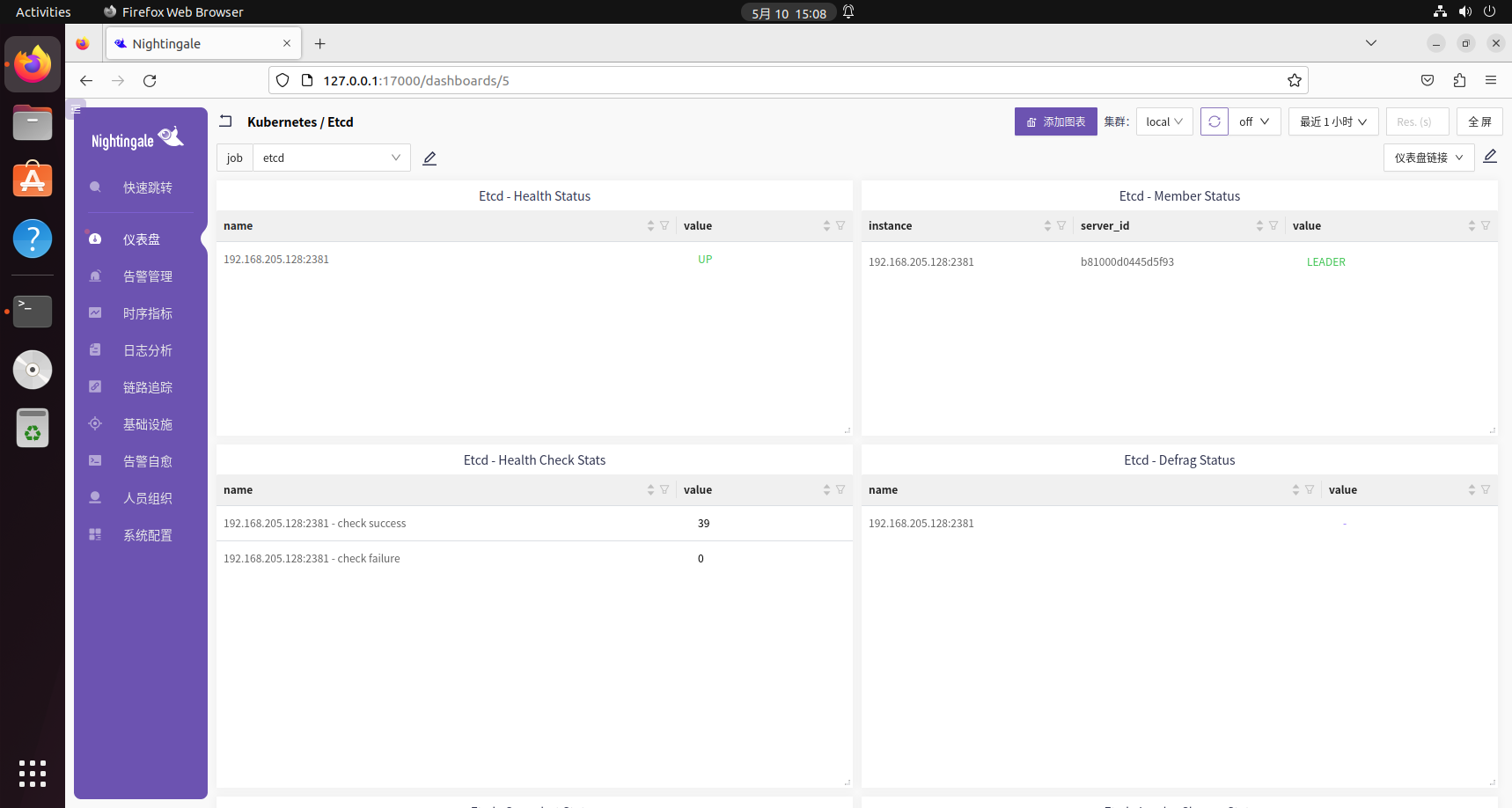Screen dimensions: 1512x808
Task: Open Firefox list all tabs chevron
Action: coord(1371,43)
